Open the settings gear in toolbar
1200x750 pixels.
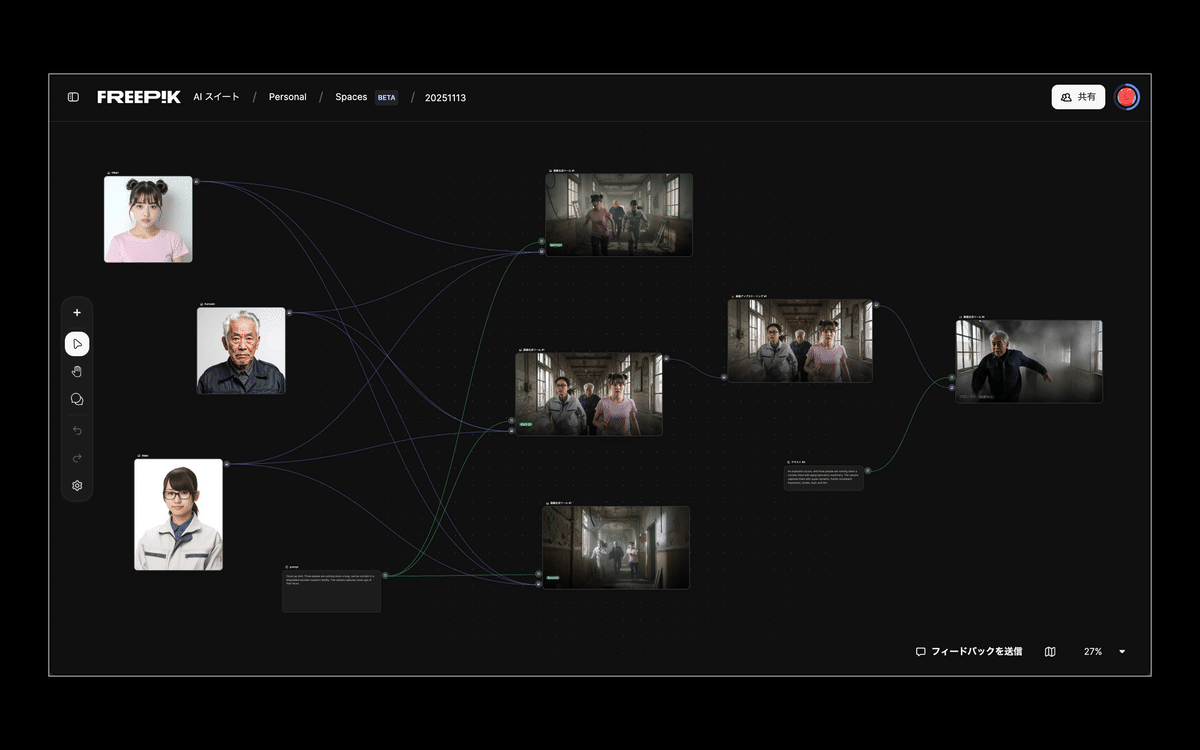[77, 486]
